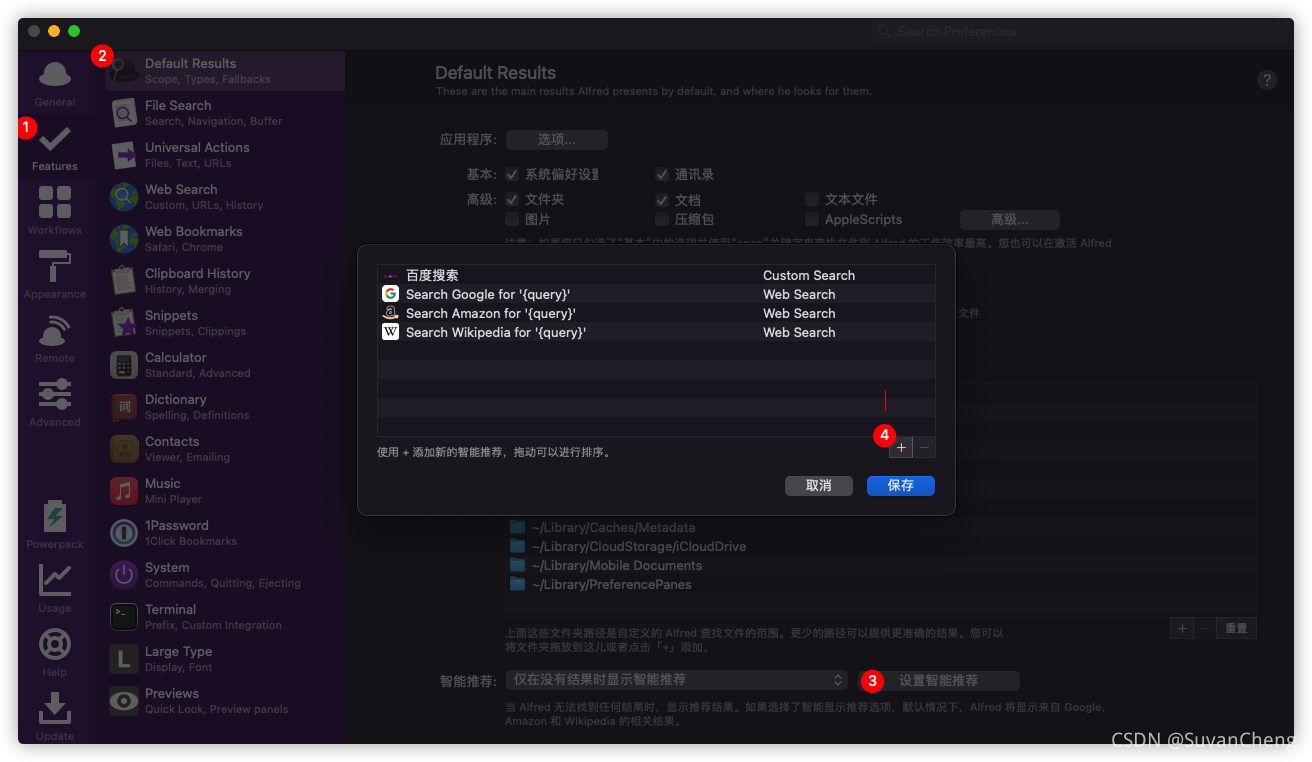The image size is (1312, 762).
Task: Select ~/Library/Caches/Metadata folder row
Action: 880,527
